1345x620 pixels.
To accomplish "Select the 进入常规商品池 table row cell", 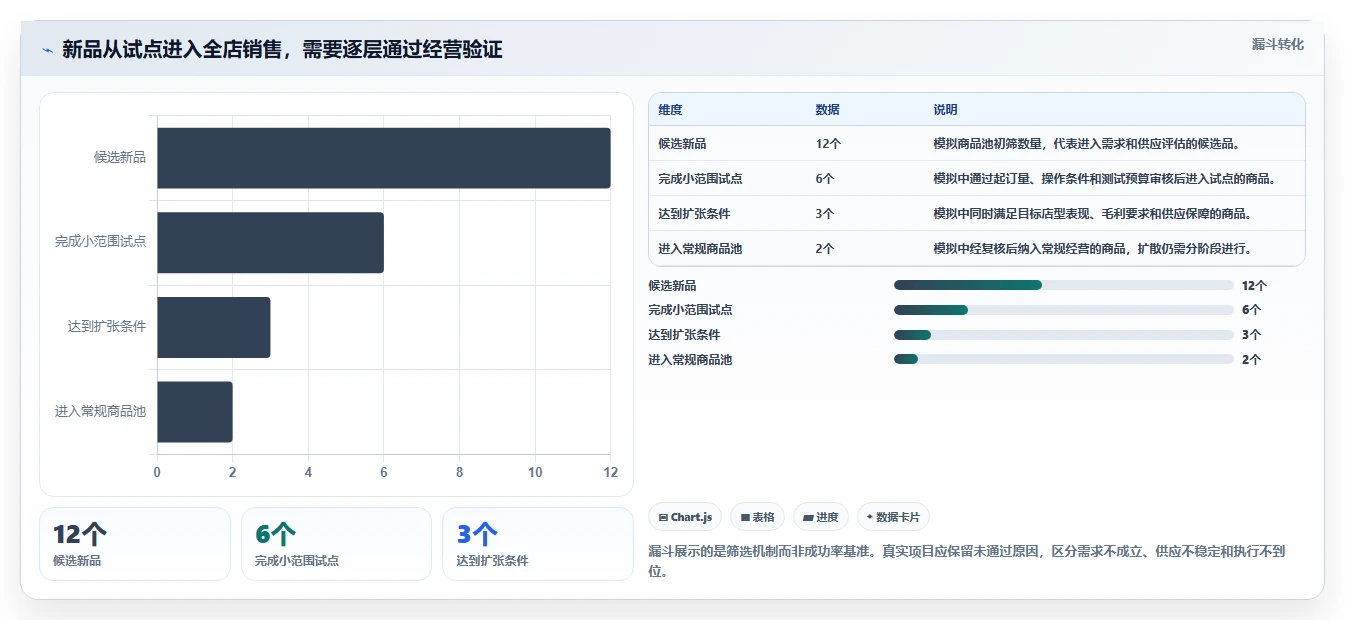I will tap(700, 249).
